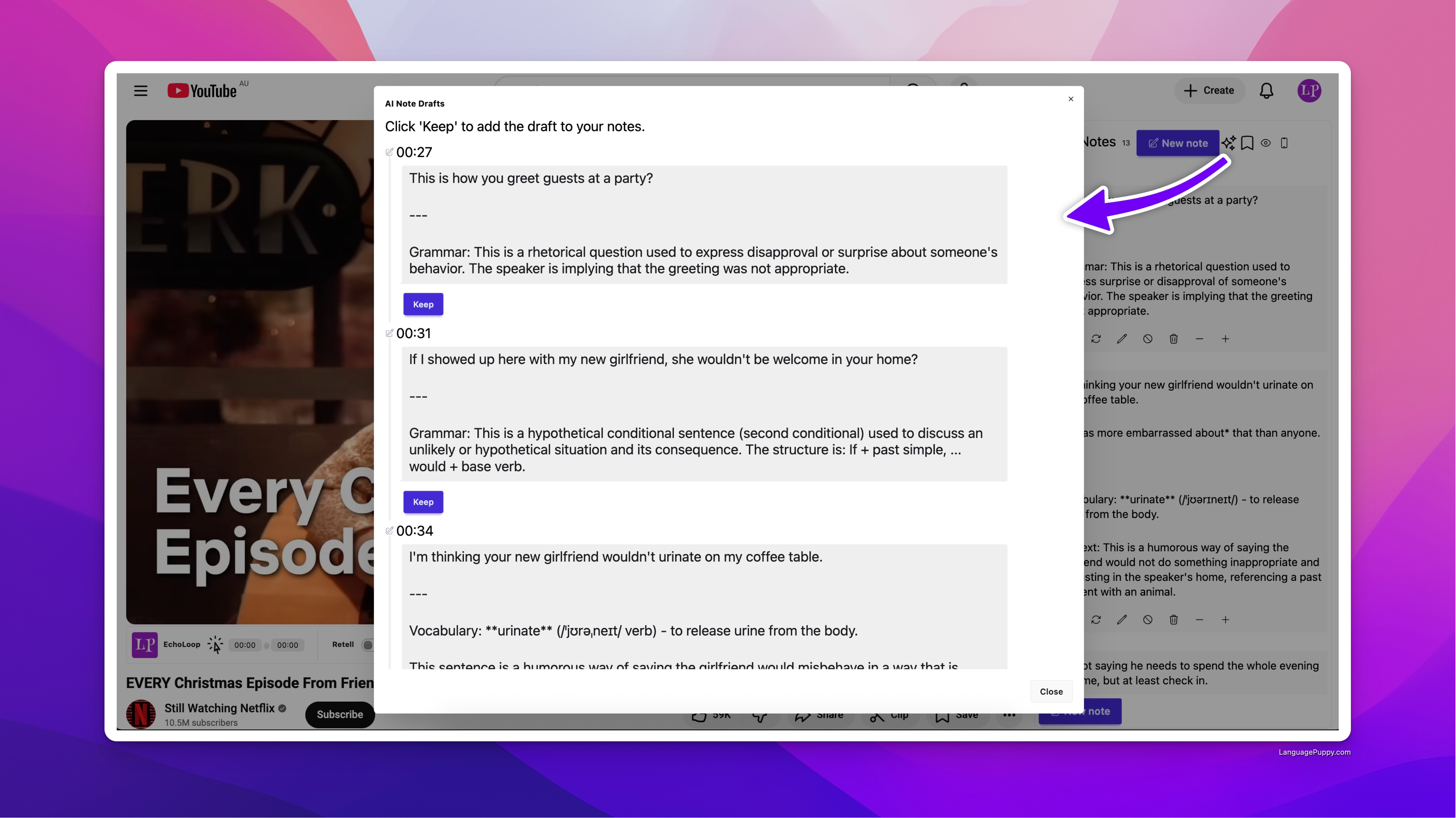Click the bookmark icon in Notes header

(x=1247, y=143)
